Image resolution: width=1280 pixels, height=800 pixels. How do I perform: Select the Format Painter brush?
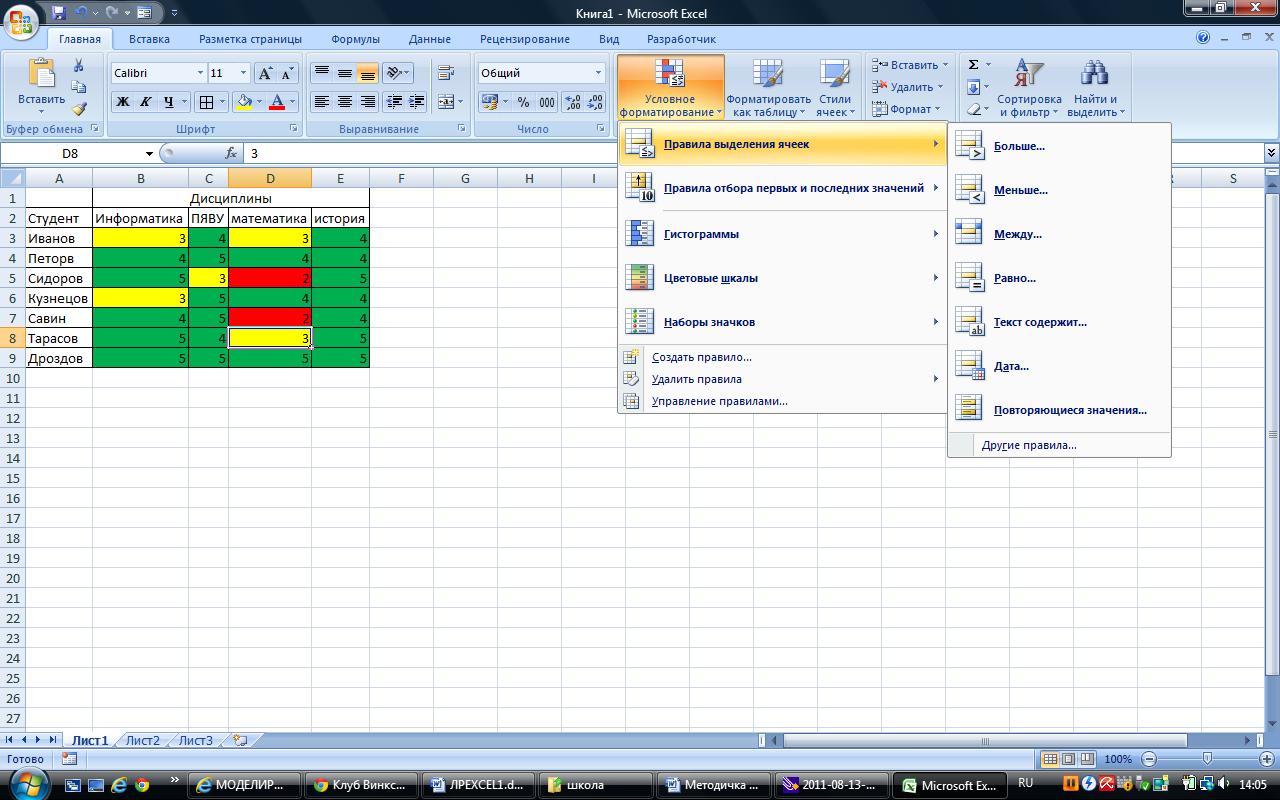(x=79, y=108)
